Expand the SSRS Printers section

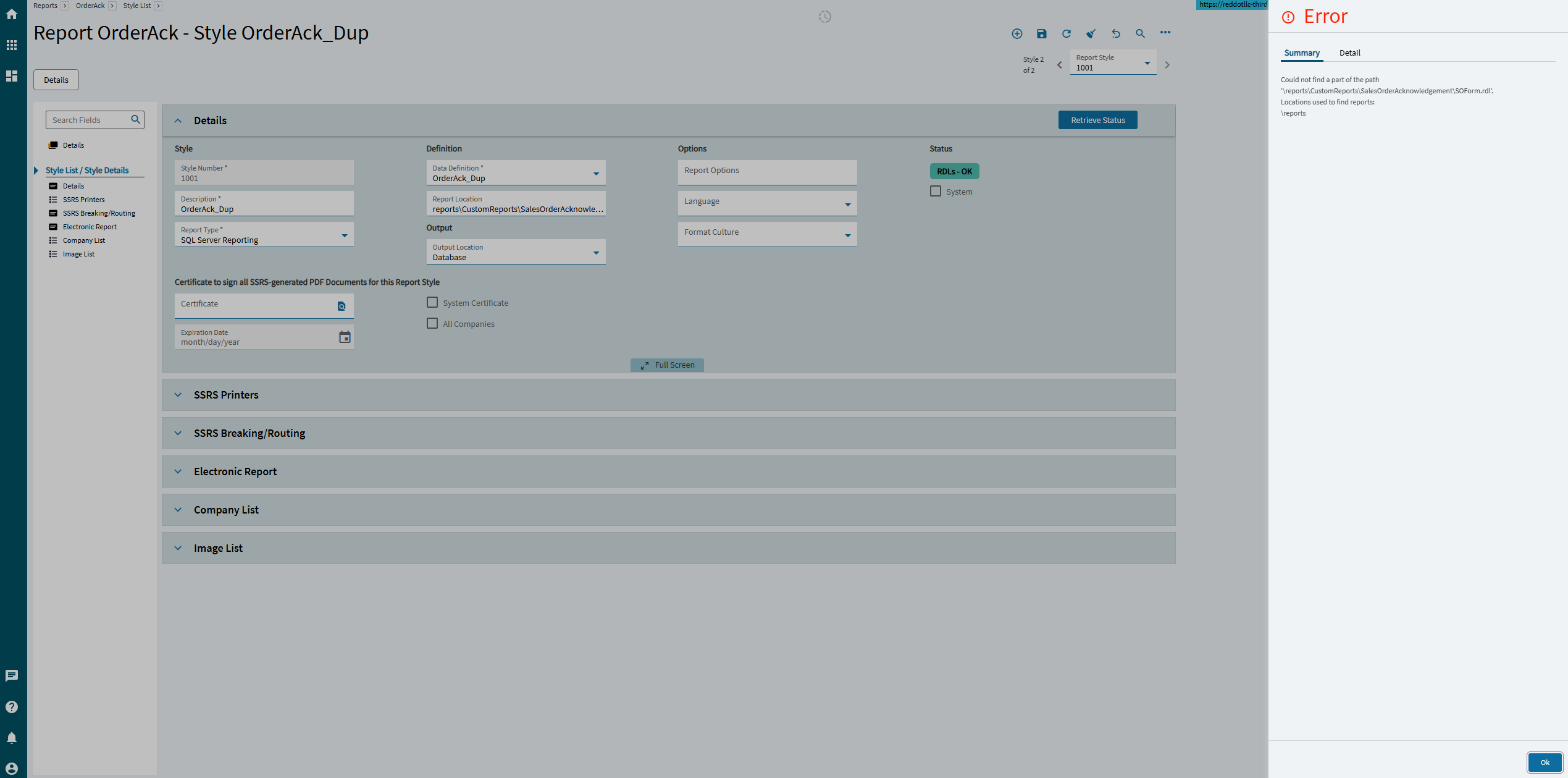click(178, 395)
